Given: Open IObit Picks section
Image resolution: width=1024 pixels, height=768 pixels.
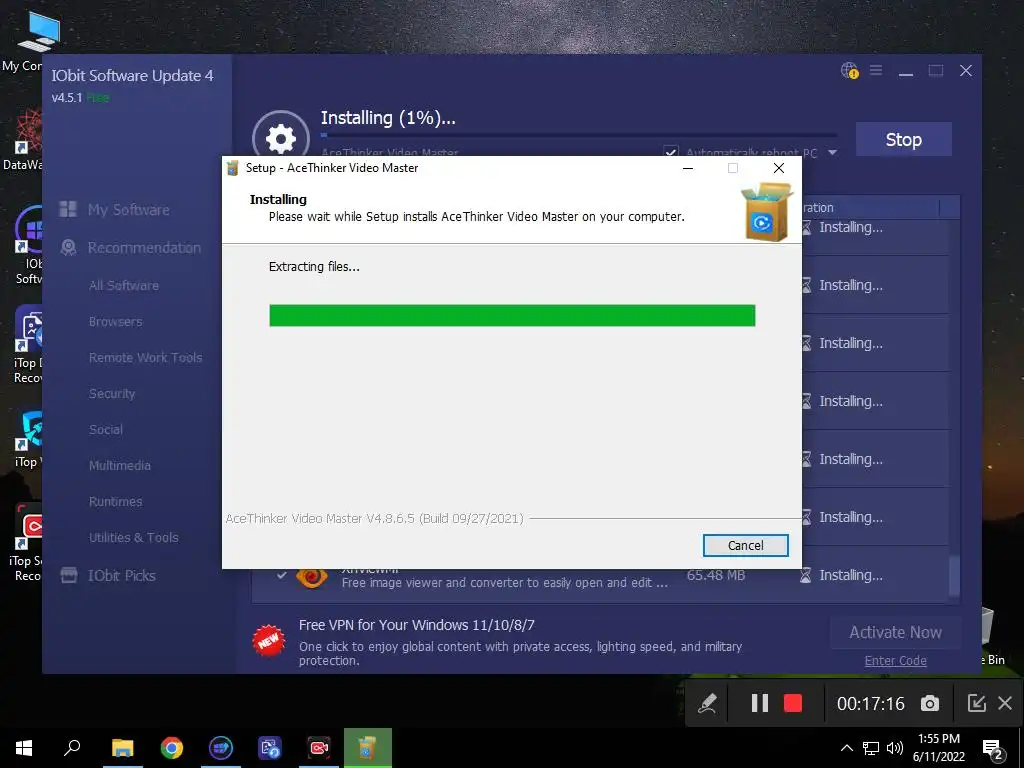Looking at the screenshot, I should coord(121,575).
